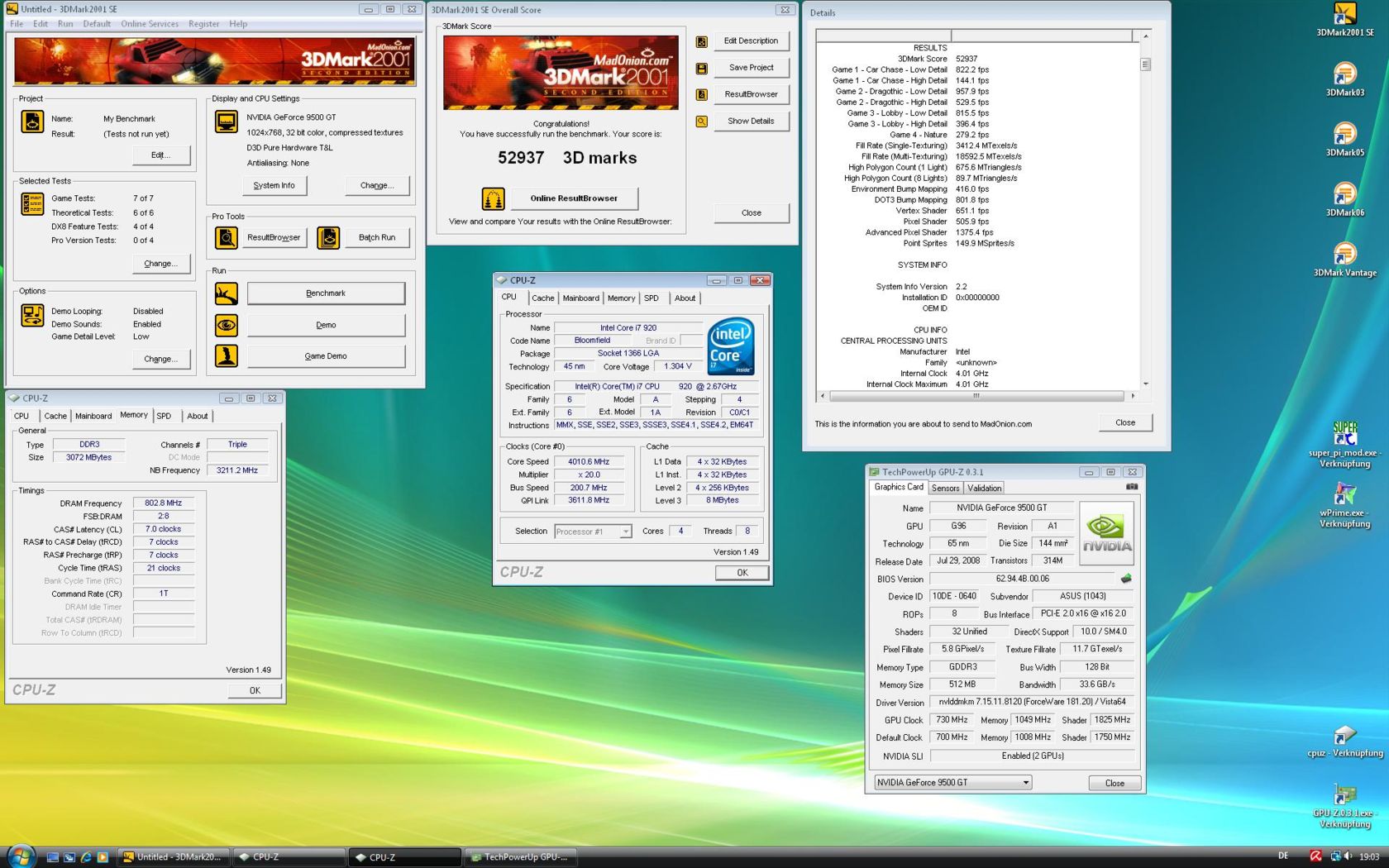Screen dimensions: 1389x868
Task: Click the Online ResultBrowser icon beside the button
Action: pyautogui.click(x=493, y=198)
